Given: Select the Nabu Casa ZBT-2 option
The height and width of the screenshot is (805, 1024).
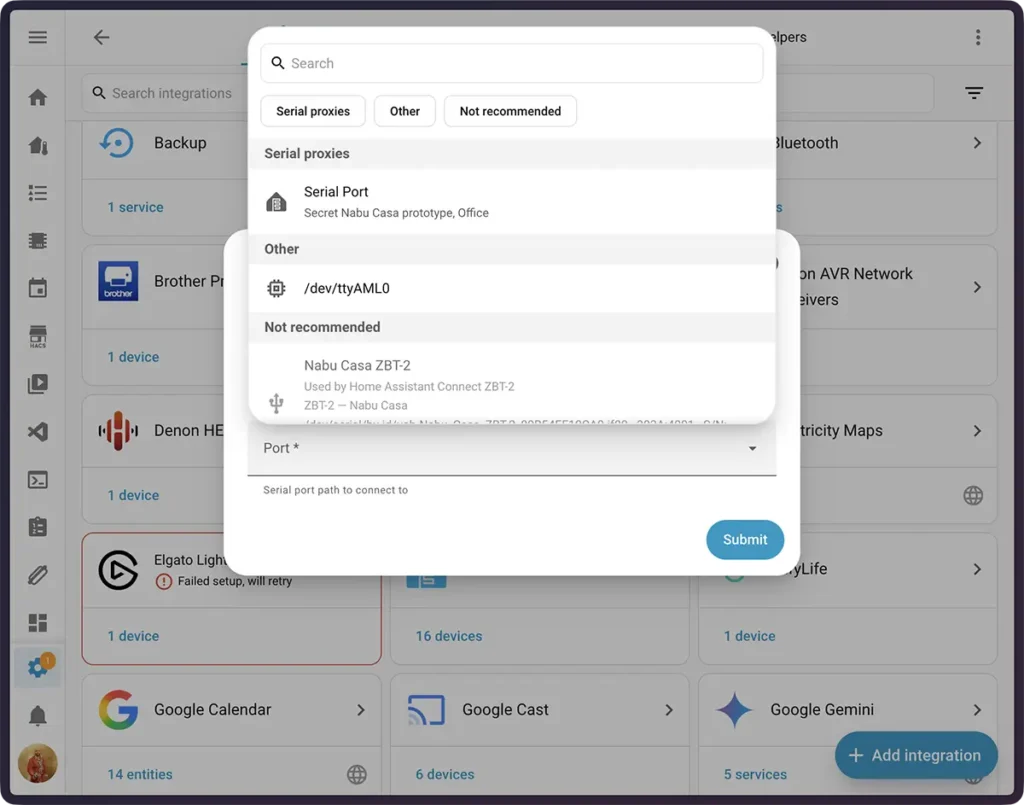Looking at the screenshot, I should [512, 385].
